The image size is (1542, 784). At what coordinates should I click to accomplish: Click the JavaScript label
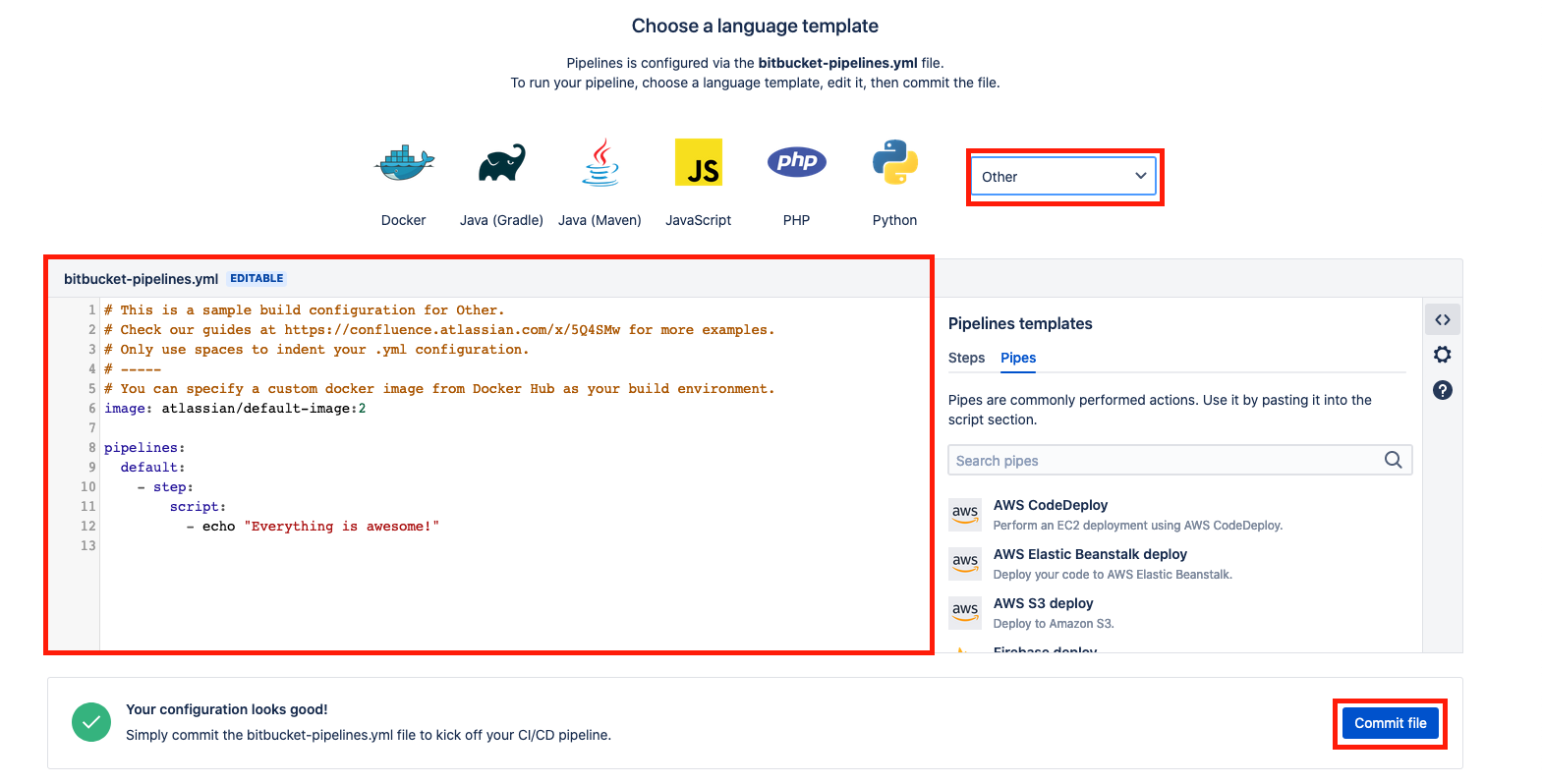699,220
